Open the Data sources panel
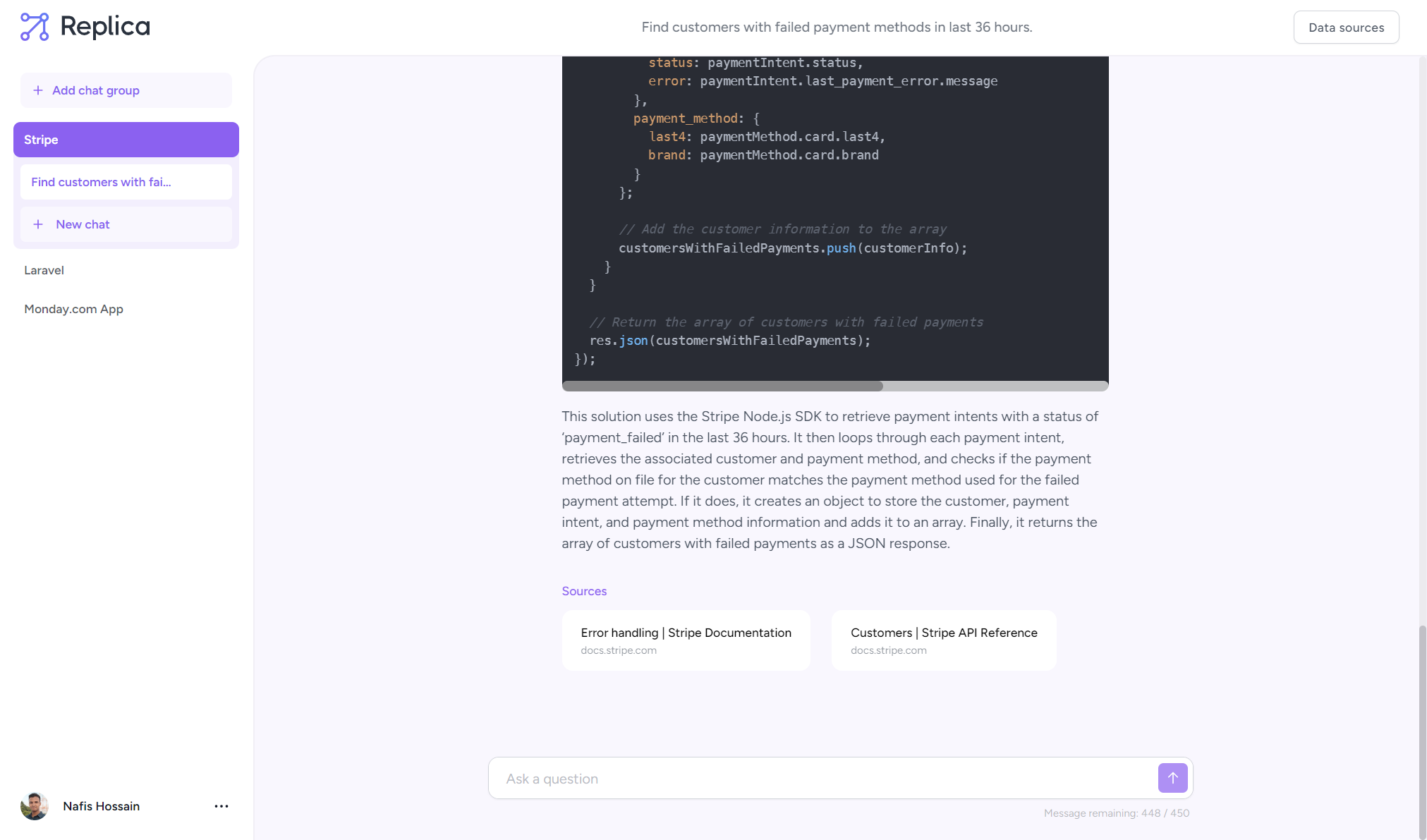 1346,28
